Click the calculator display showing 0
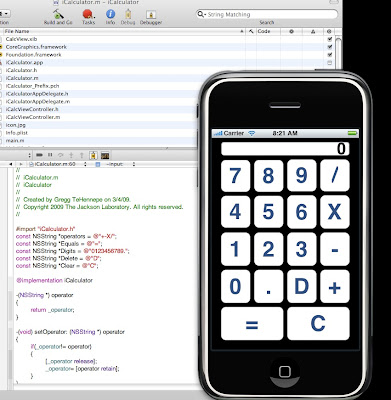The image size is (391, 400). click(285, 149)
